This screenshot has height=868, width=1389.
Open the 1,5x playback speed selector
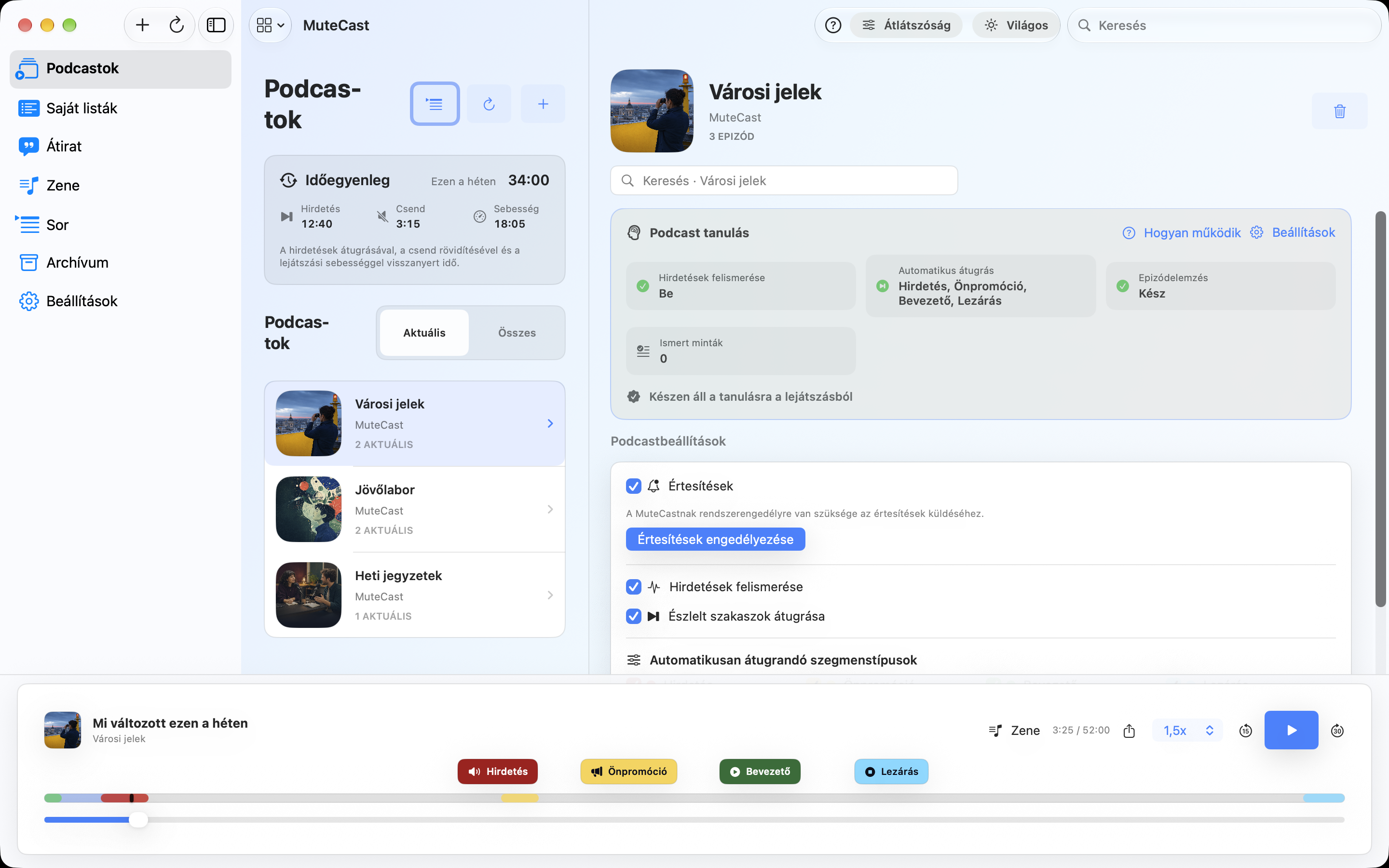[x=1187, y=730]
